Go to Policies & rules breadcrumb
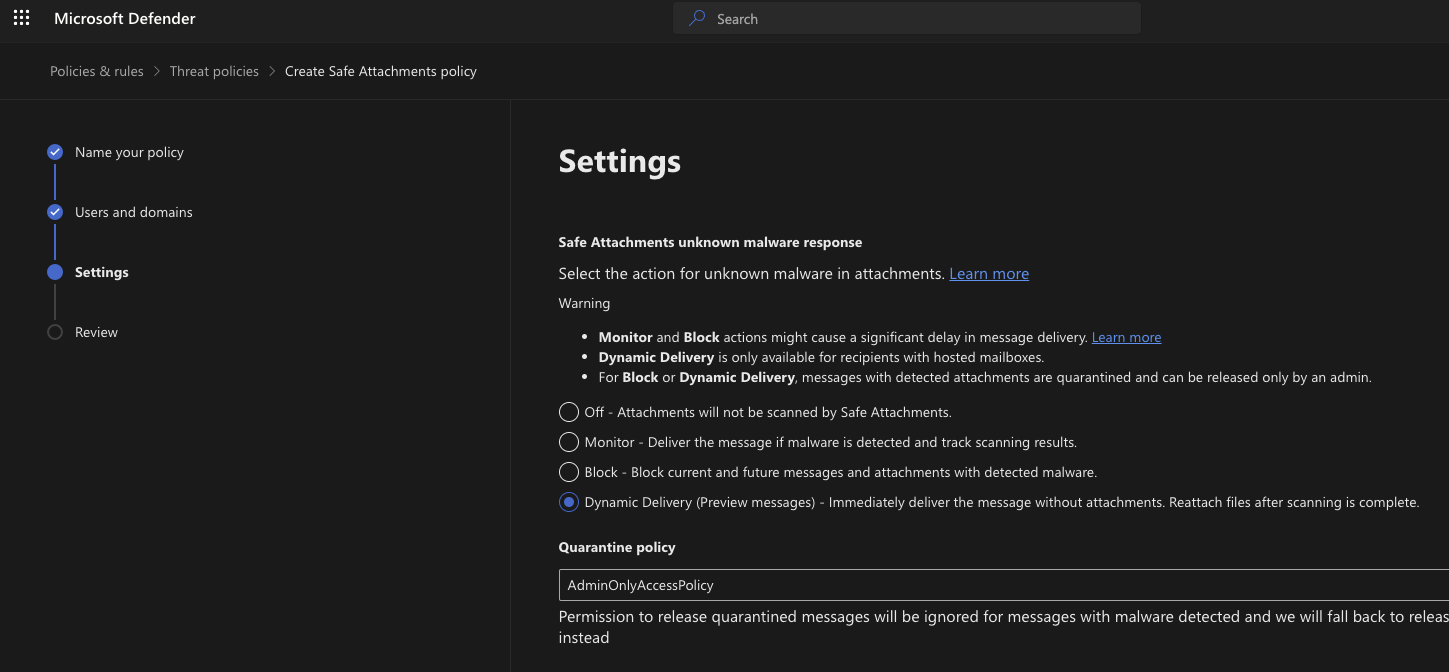1449x672 pixels. (97, 71)
